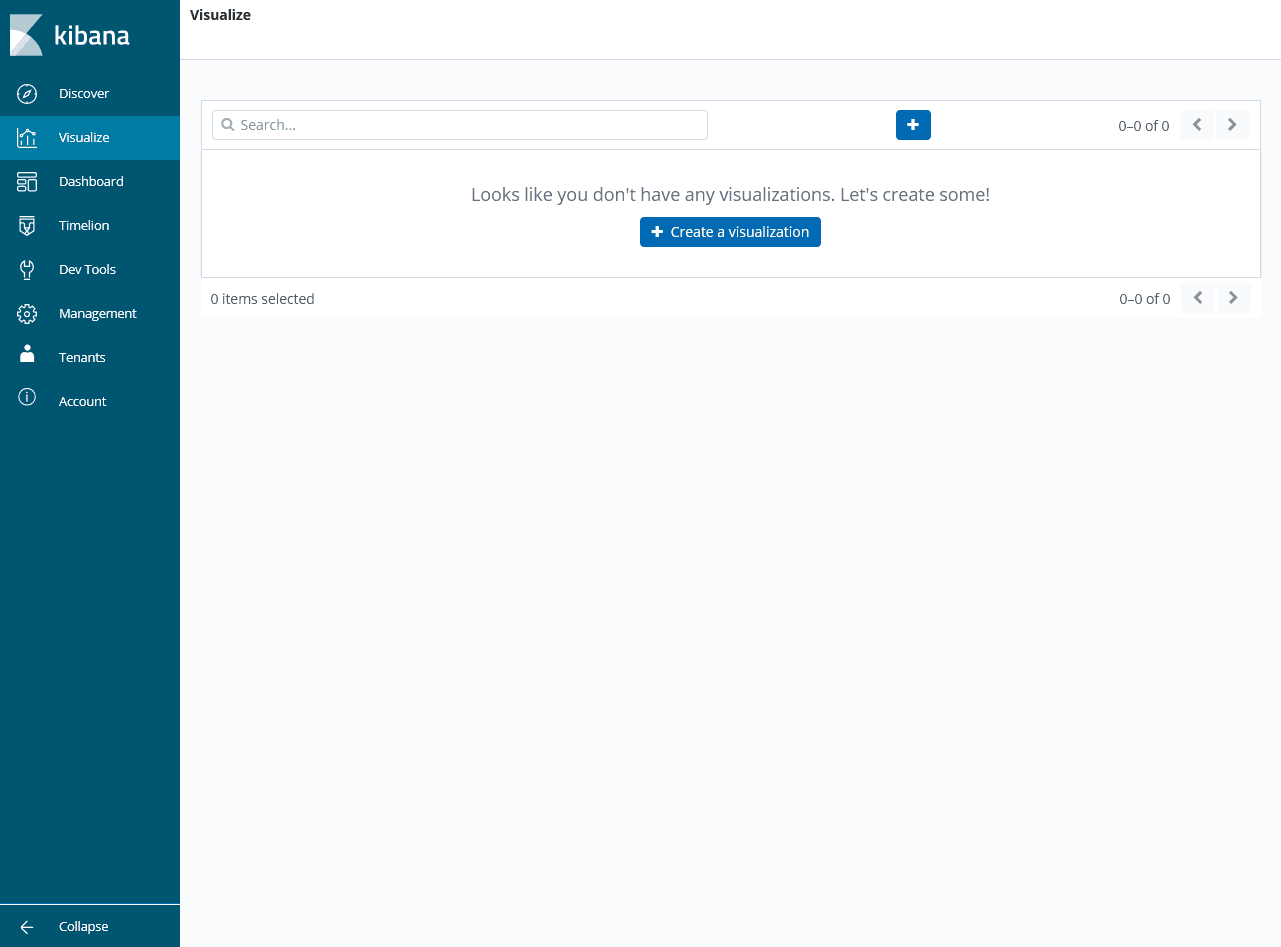Screen dimensions: 1281x947
Task: Select the Dashboard menu label
Action: (x=91, y=182)
